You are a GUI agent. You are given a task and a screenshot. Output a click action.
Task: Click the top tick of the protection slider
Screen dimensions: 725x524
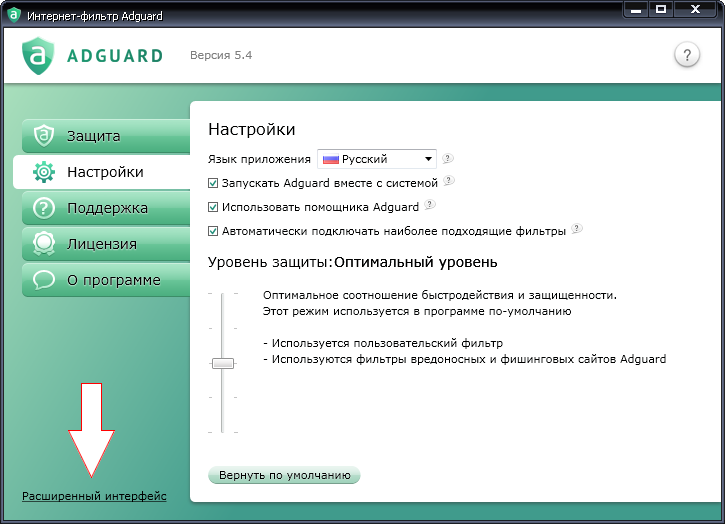223,294
